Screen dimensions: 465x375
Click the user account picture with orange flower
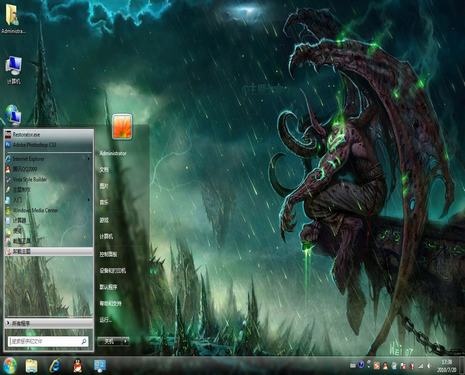[122, 126]
